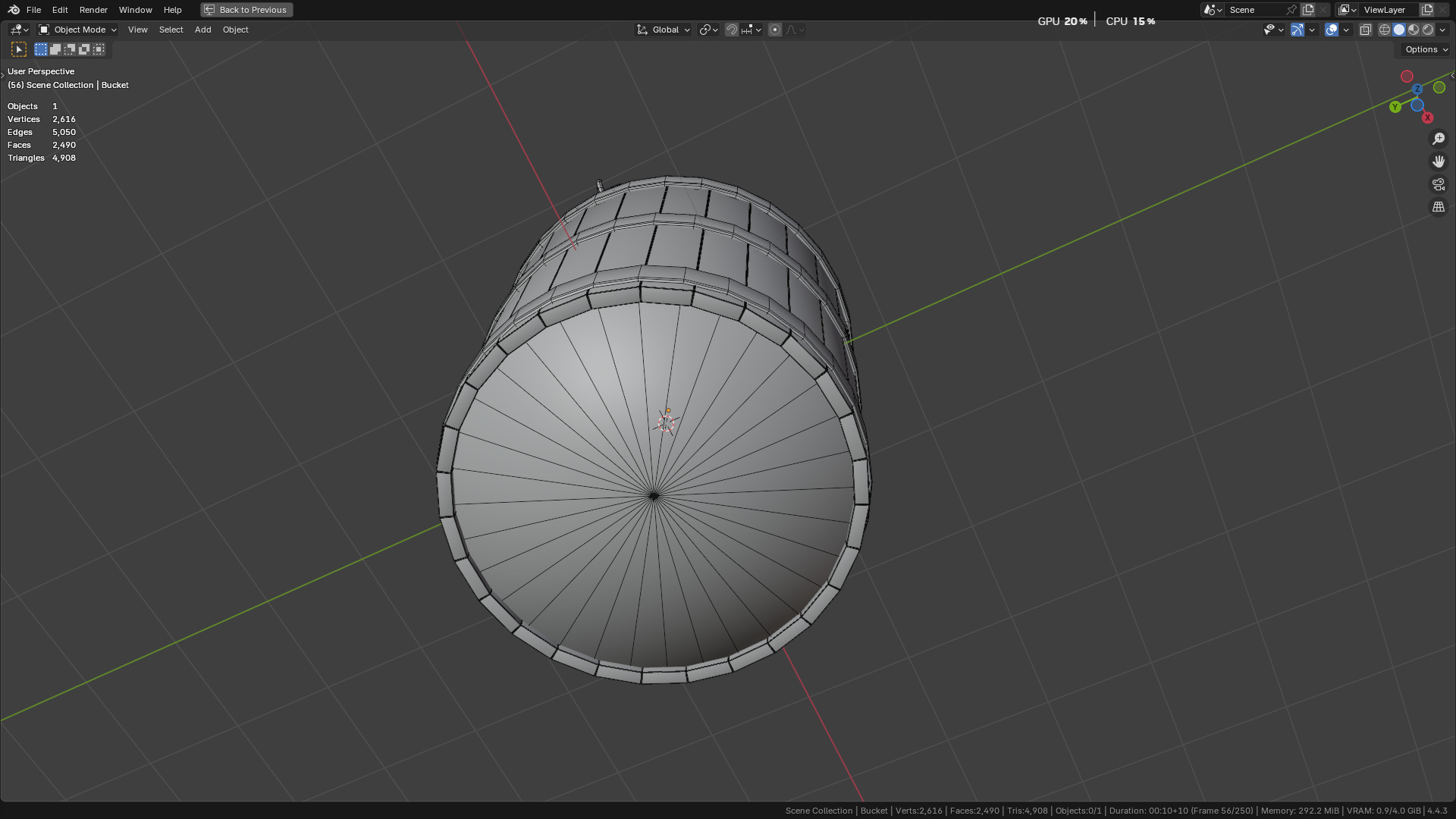Open the view layer browse icon

(1348, 10)
